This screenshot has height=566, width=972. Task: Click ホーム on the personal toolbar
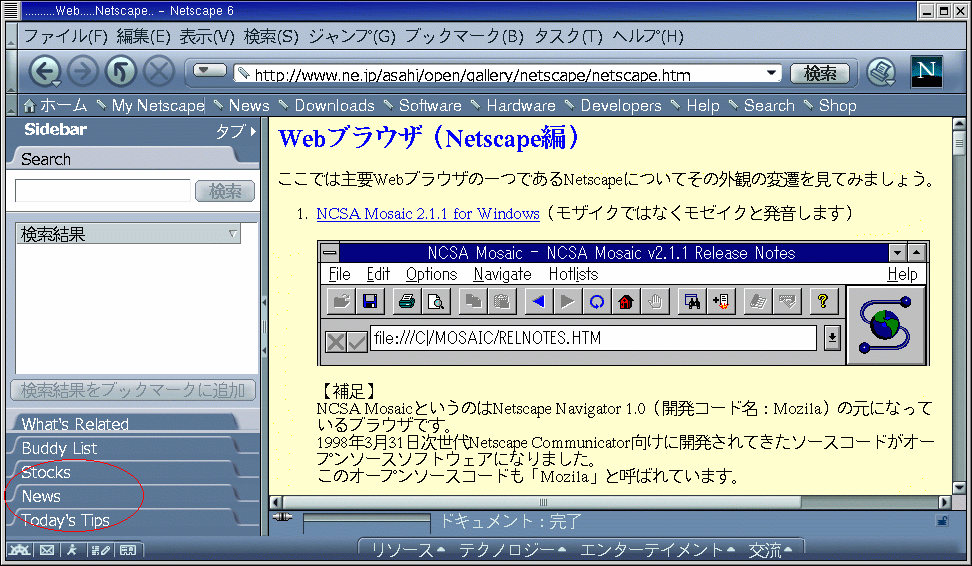coord(56,105)
